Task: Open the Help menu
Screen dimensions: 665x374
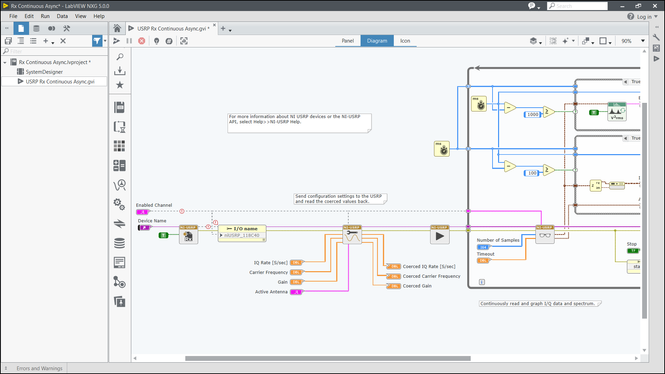Action: pyautogui.click(x=99, y=16)
